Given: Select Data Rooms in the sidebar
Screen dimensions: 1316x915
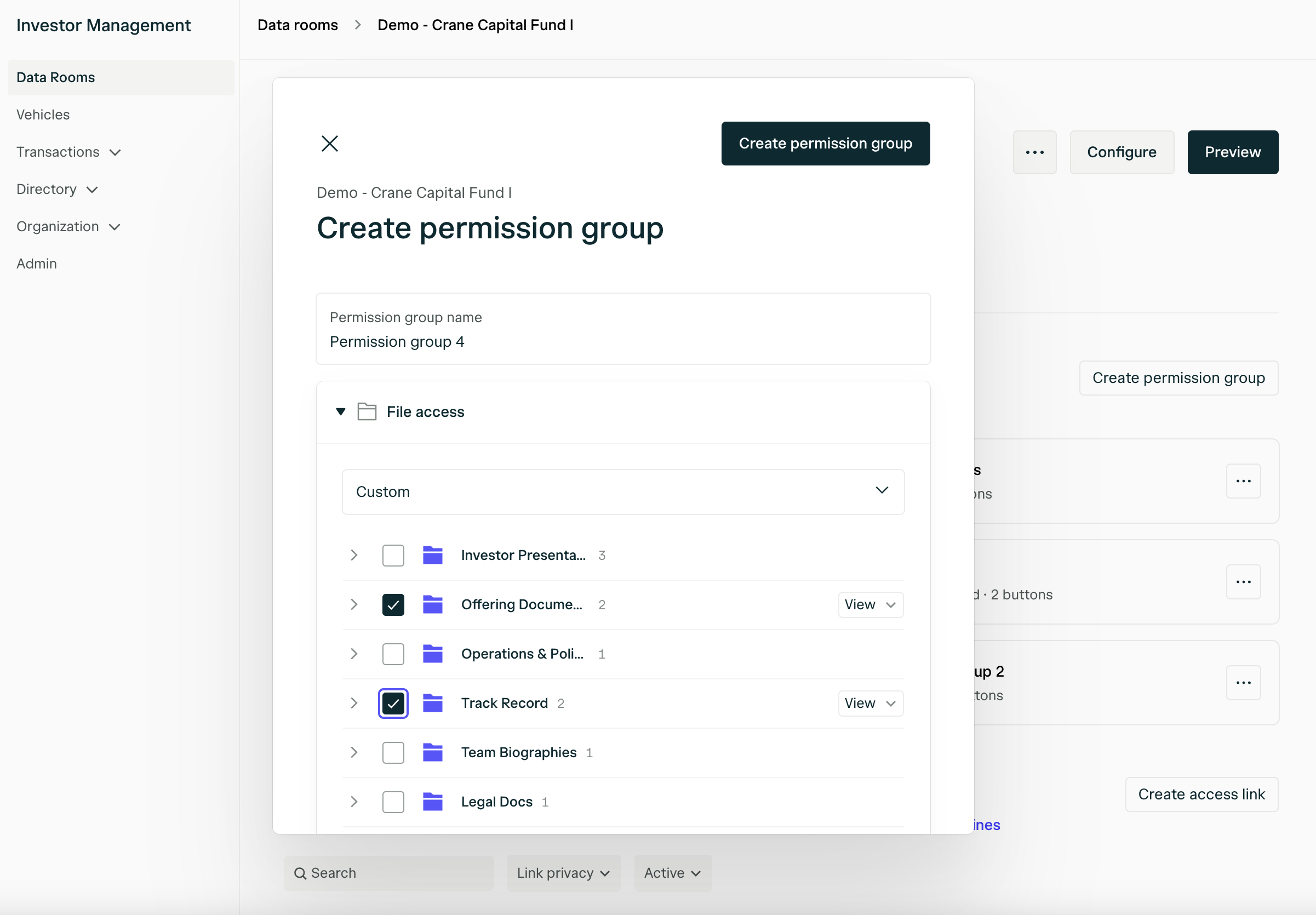Looking at the screenshot, I should [x=121, y=77].
